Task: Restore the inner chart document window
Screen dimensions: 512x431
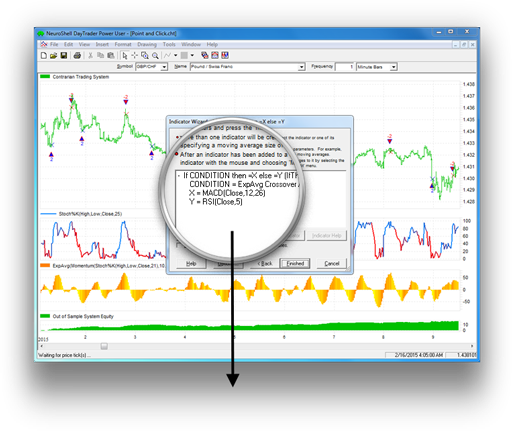Action: point(464,44)
